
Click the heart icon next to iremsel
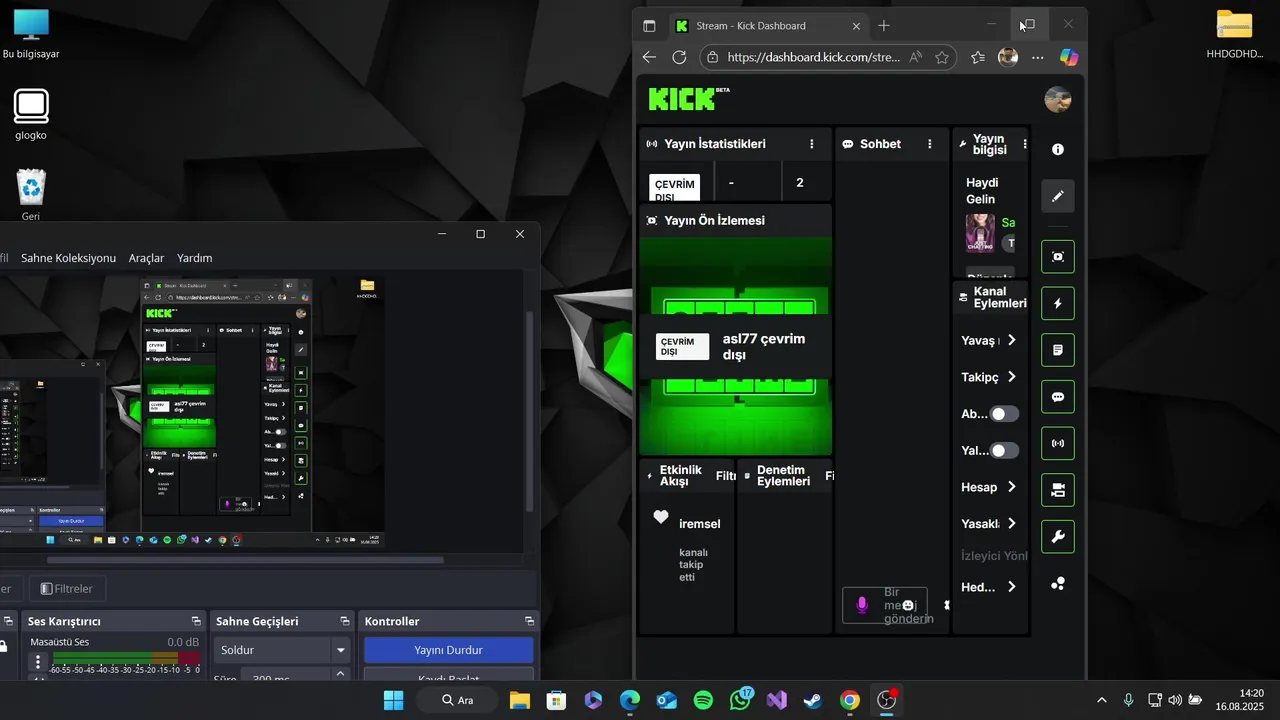(x=660, y=517)
